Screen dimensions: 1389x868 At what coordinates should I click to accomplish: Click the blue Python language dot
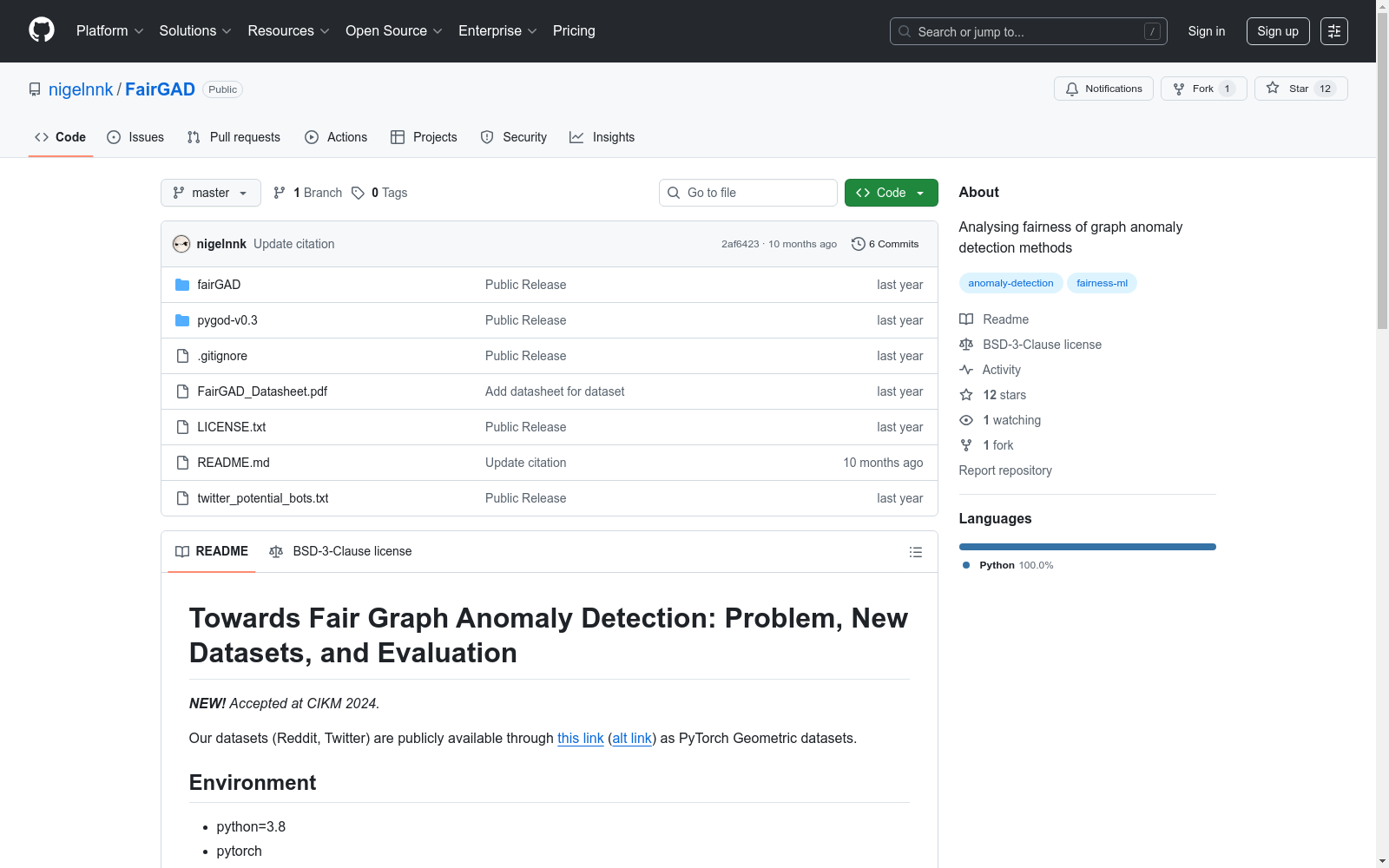pyautogui.click(x=966, y=565)
